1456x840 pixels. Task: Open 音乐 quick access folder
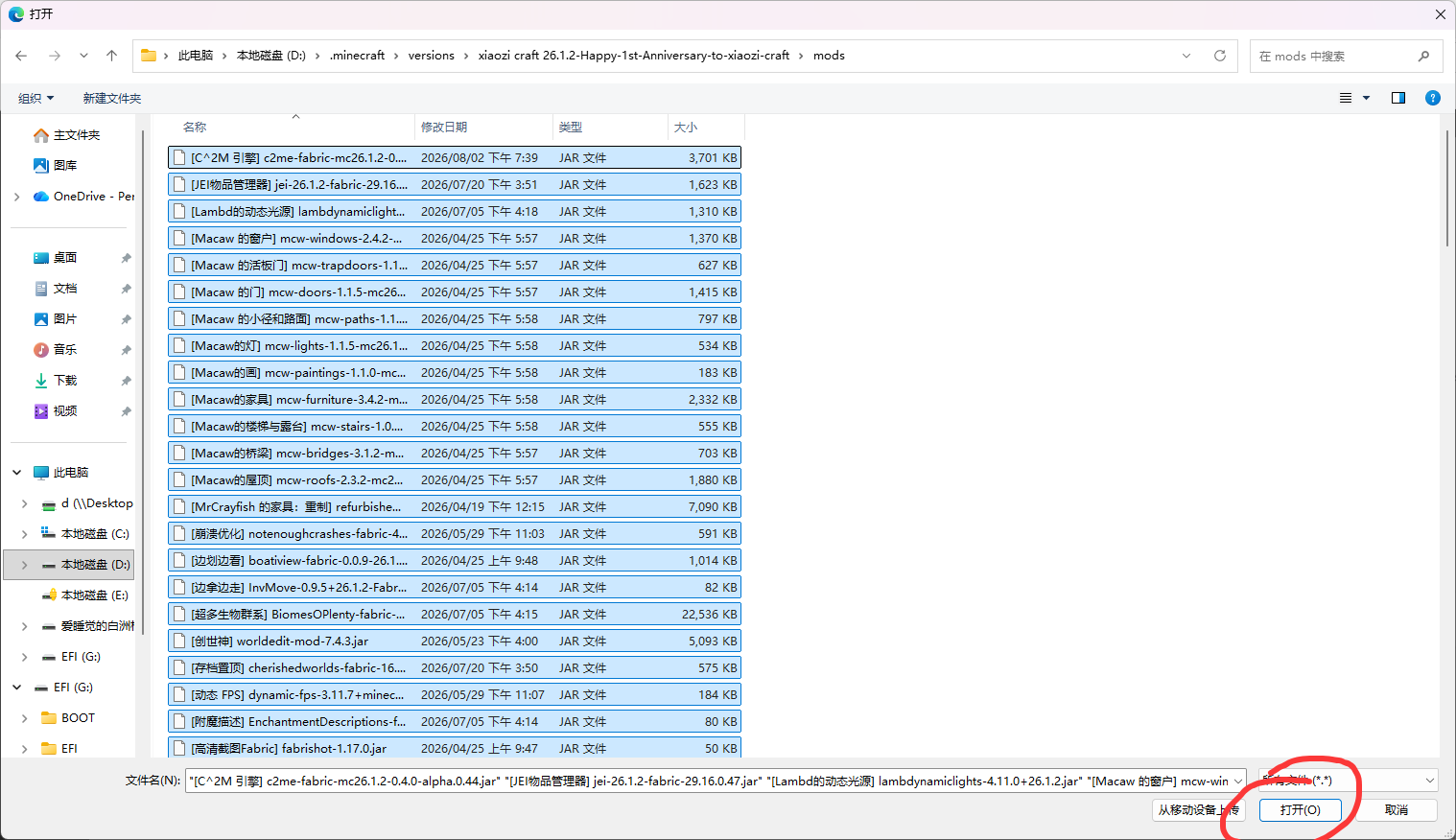point(56,350)
